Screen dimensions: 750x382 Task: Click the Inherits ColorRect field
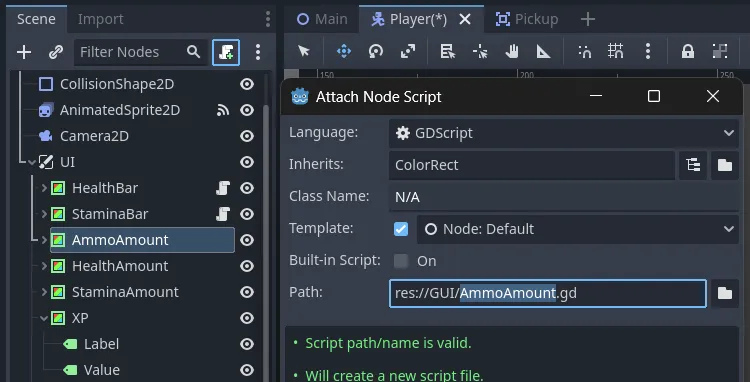point(532,165)
